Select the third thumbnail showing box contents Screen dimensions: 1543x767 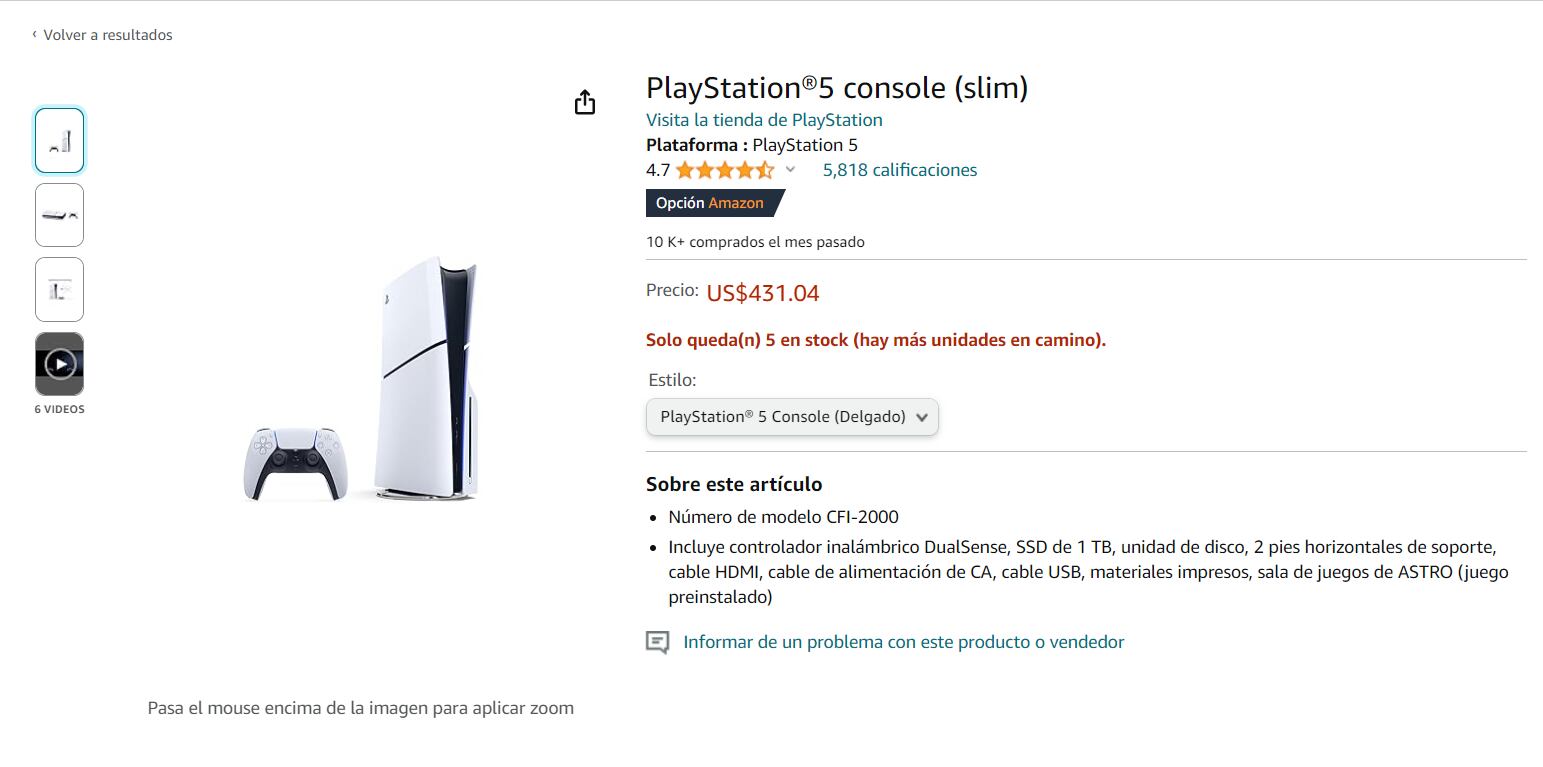tap(60, 290)
